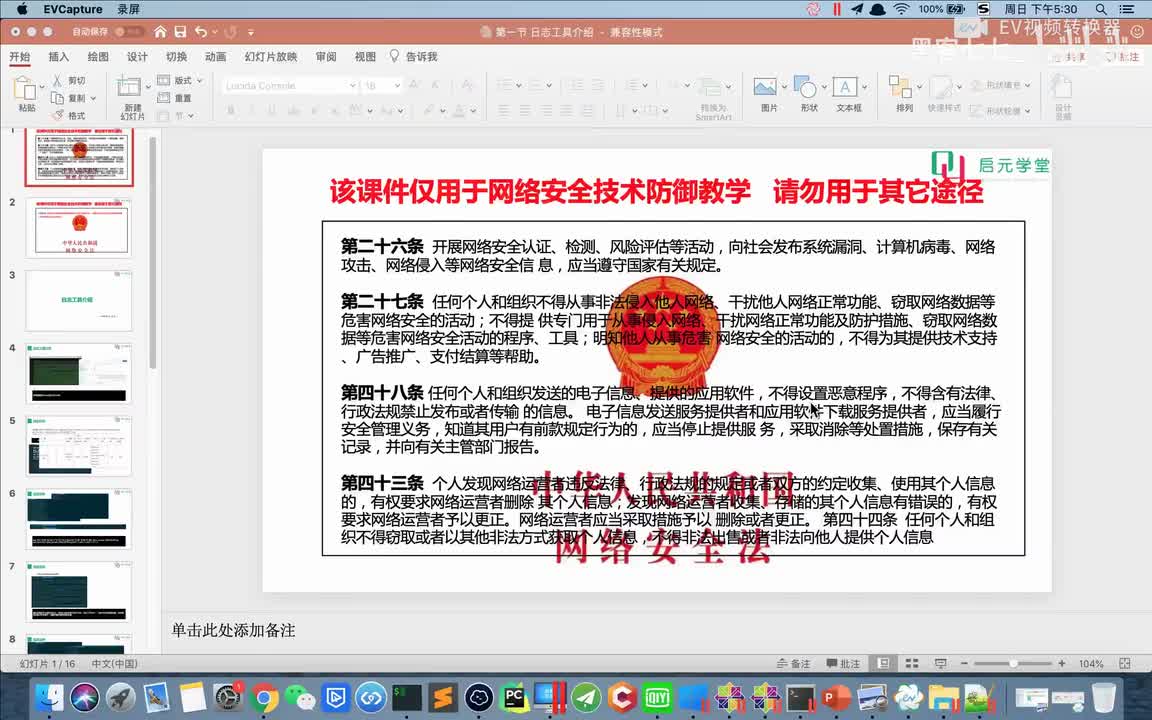Switch to the 动画 animations tab
Screen dimensions: 1152x720
click(x=215, y=57)
